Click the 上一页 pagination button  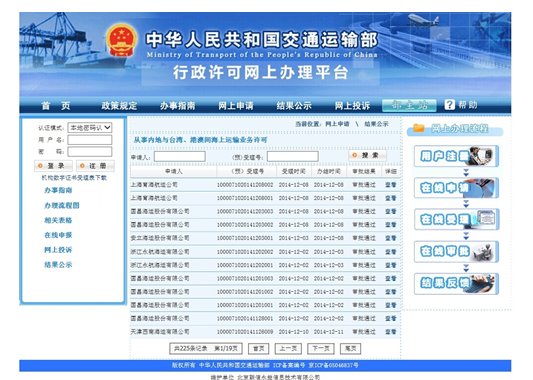coord(288,348)
